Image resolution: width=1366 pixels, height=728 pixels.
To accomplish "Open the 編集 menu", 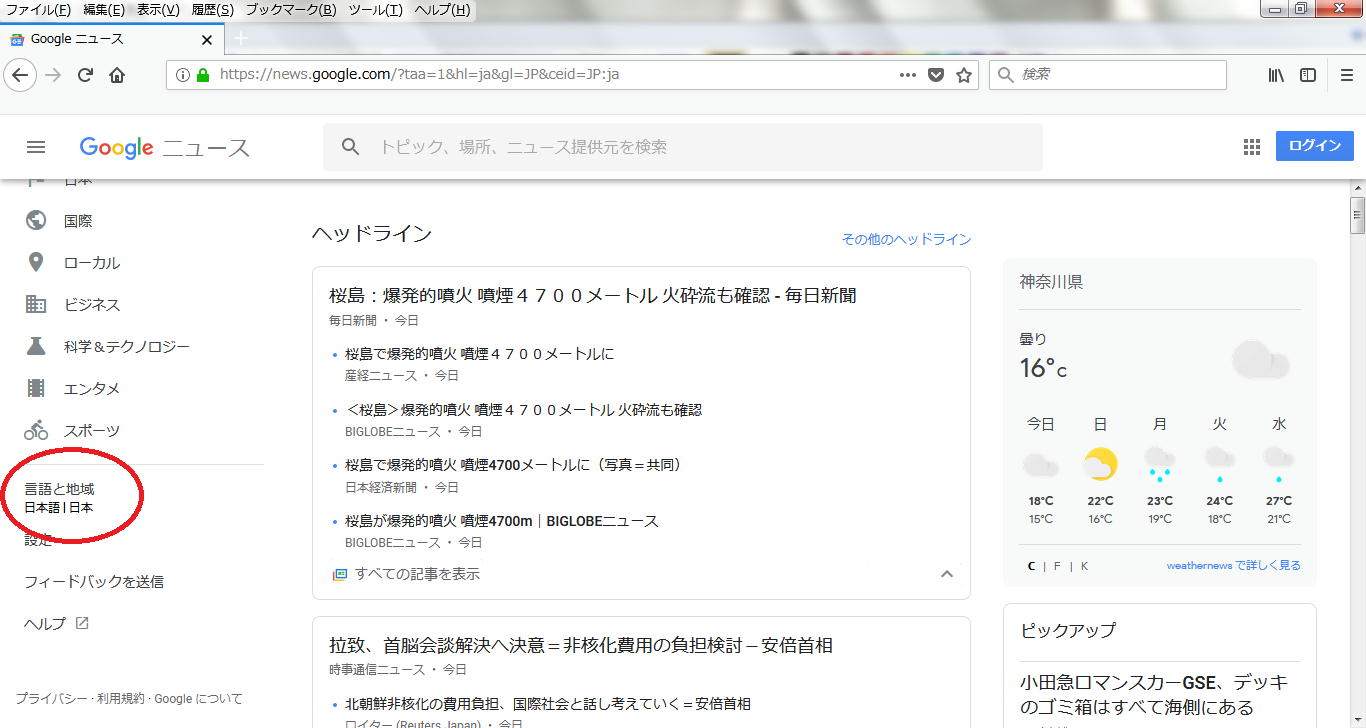I will [104, 10].
